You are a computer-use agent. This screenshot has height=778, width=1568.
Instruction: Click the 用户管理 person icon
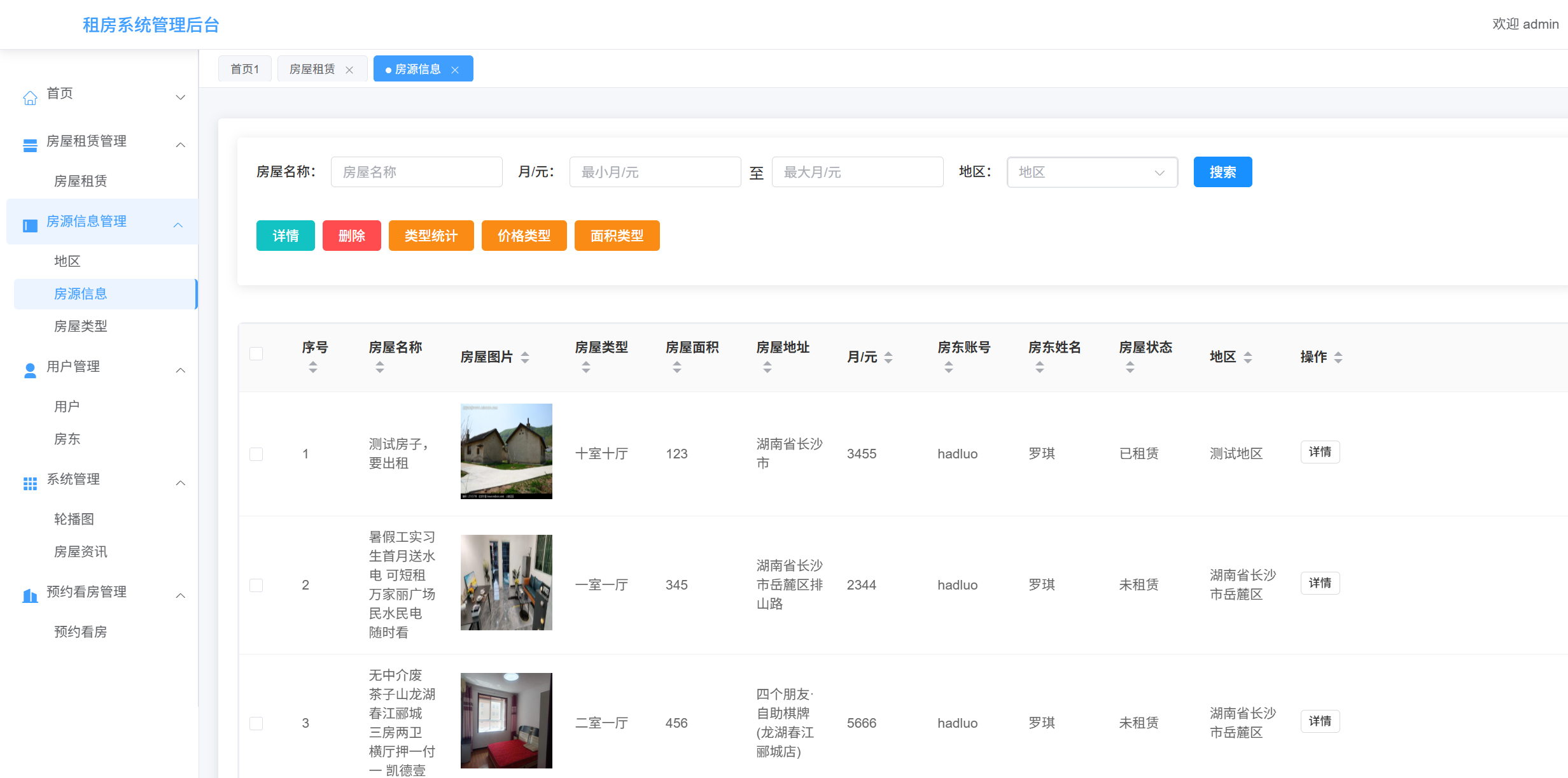30,371
